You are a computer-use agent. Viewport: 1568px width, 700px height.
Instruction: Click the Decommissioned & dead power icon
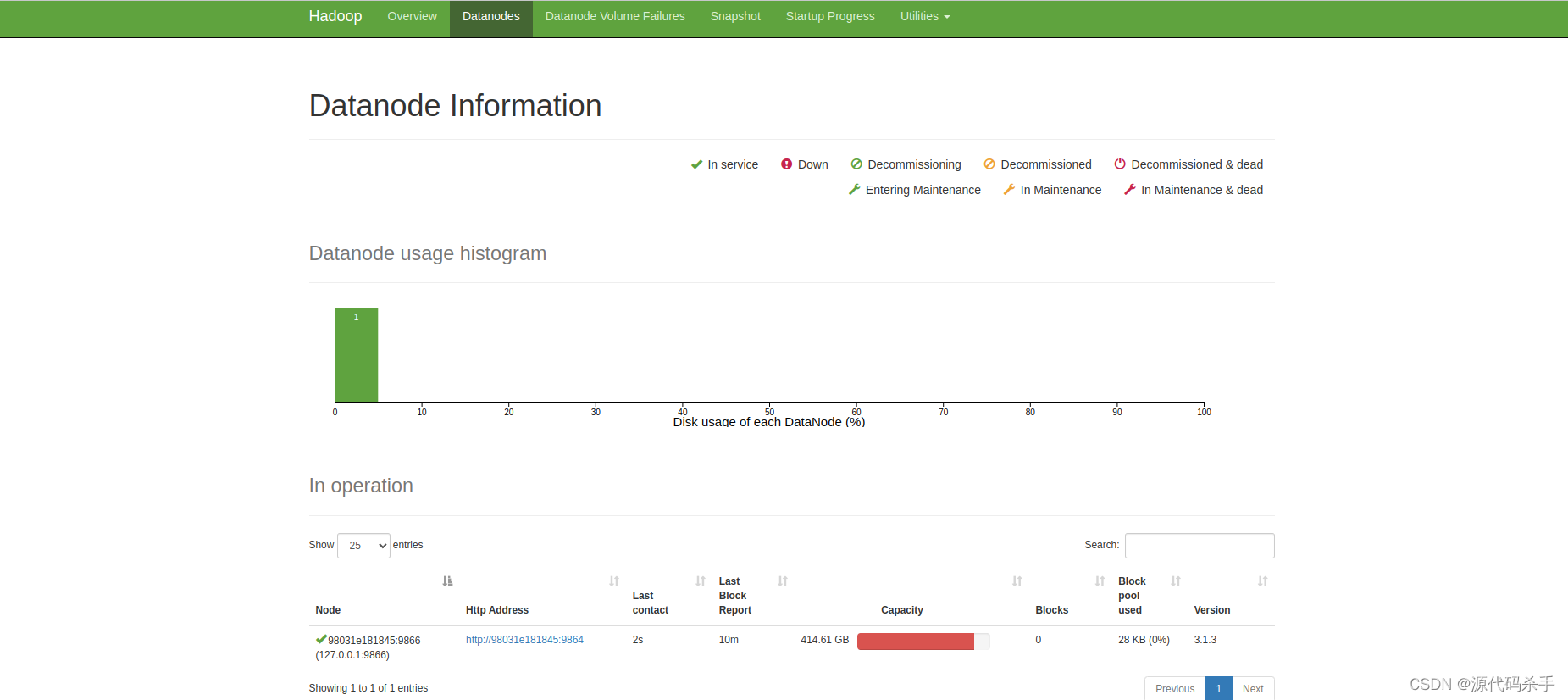click(1120, 164)
